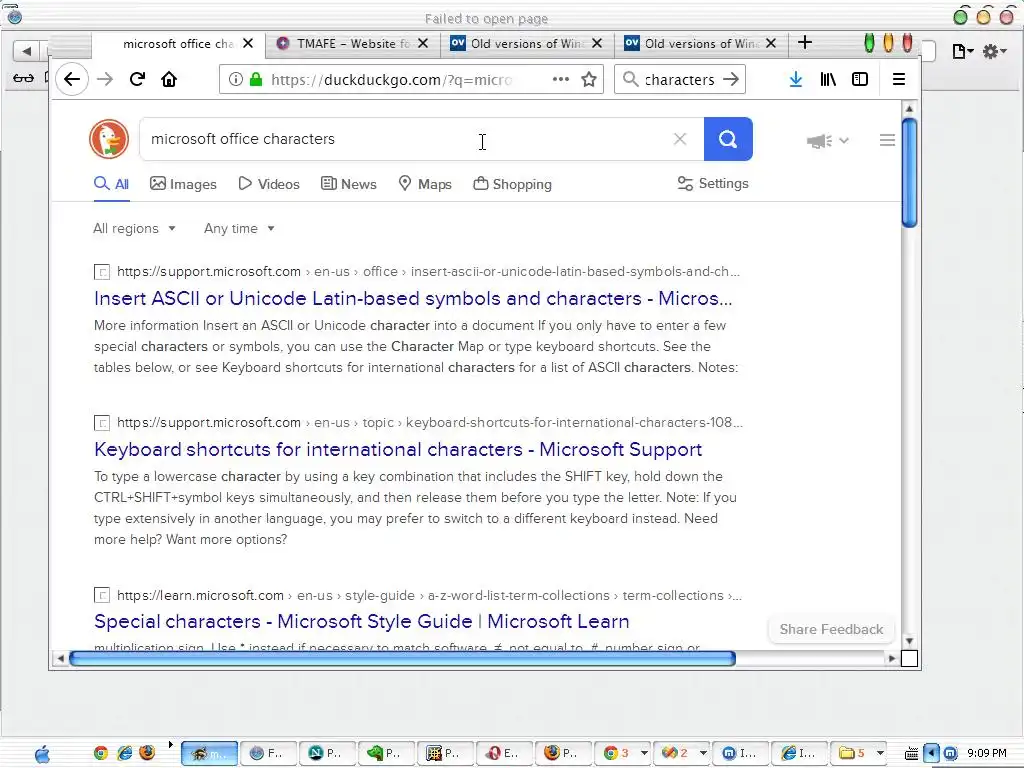Open the Netscape P.. taskbar button
The width and height of the screenshot is (1024, 768).
pos(327,754)
